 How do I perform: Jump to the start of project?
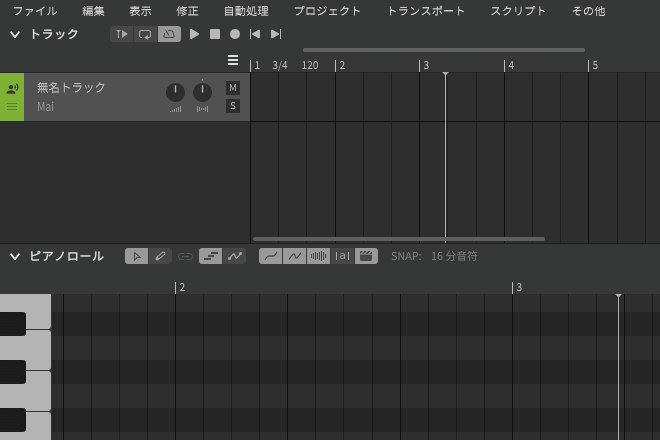255,34
